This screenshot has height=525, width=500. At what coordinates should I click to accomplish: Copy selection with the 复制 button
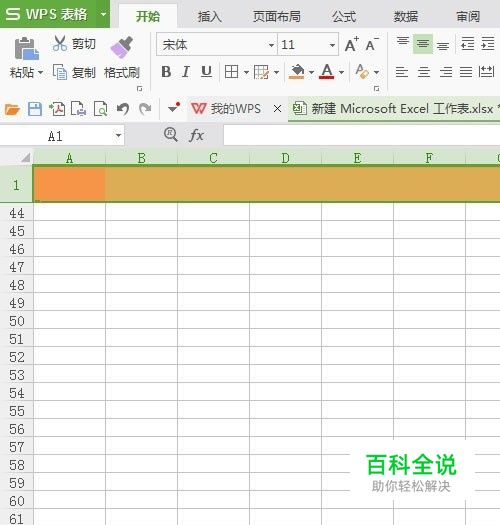click(74, 72)
